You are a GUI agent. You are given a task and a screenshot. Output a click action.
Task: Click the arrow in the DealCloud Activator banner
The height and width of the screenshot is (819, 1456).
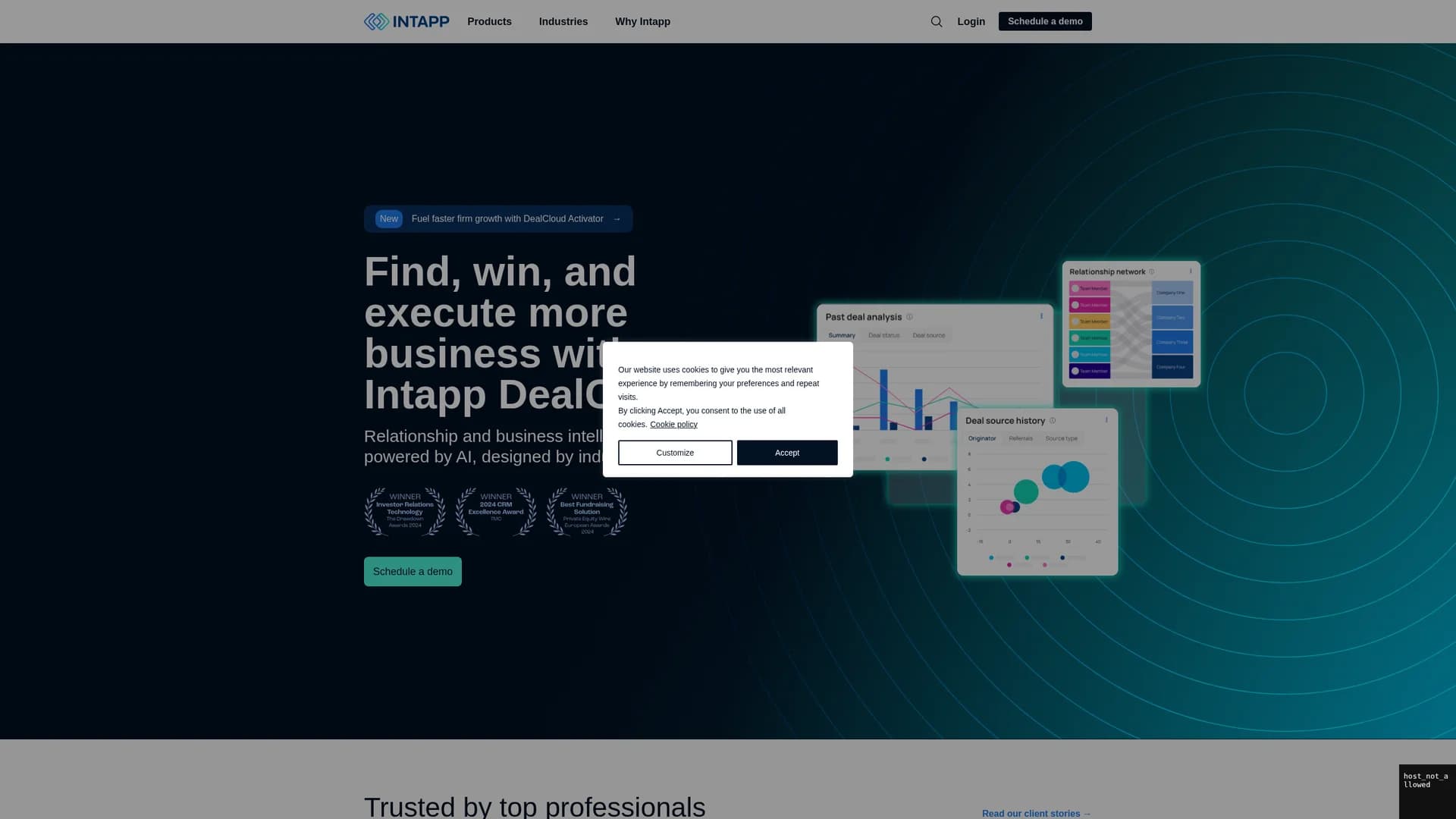(617, 218)
